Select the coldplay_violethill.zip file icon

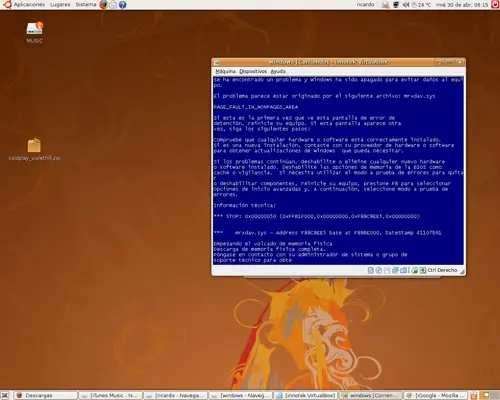pyautogui.click(x=34, y=149)
